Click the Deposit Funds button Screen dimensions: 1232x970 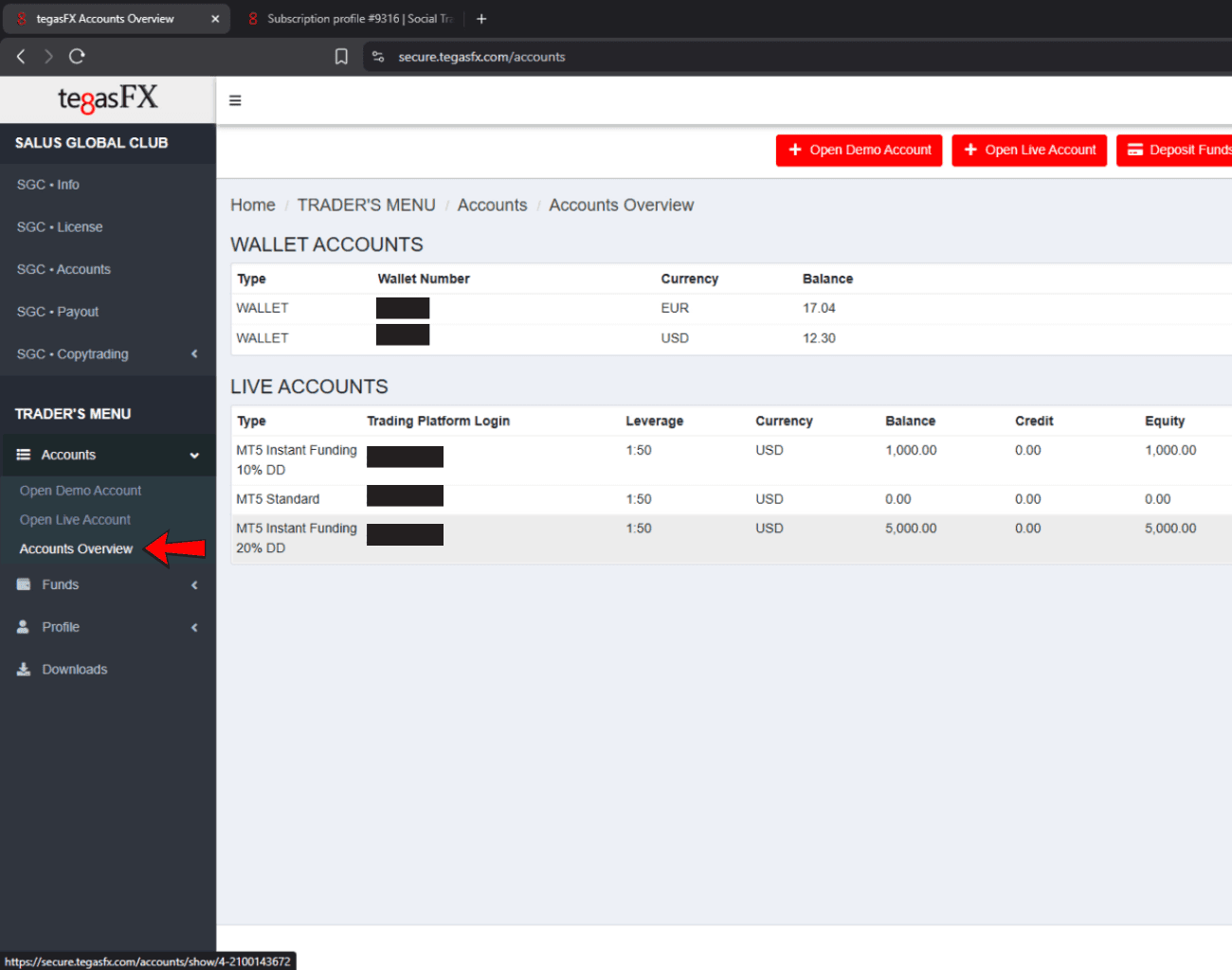pos(1175,150)
